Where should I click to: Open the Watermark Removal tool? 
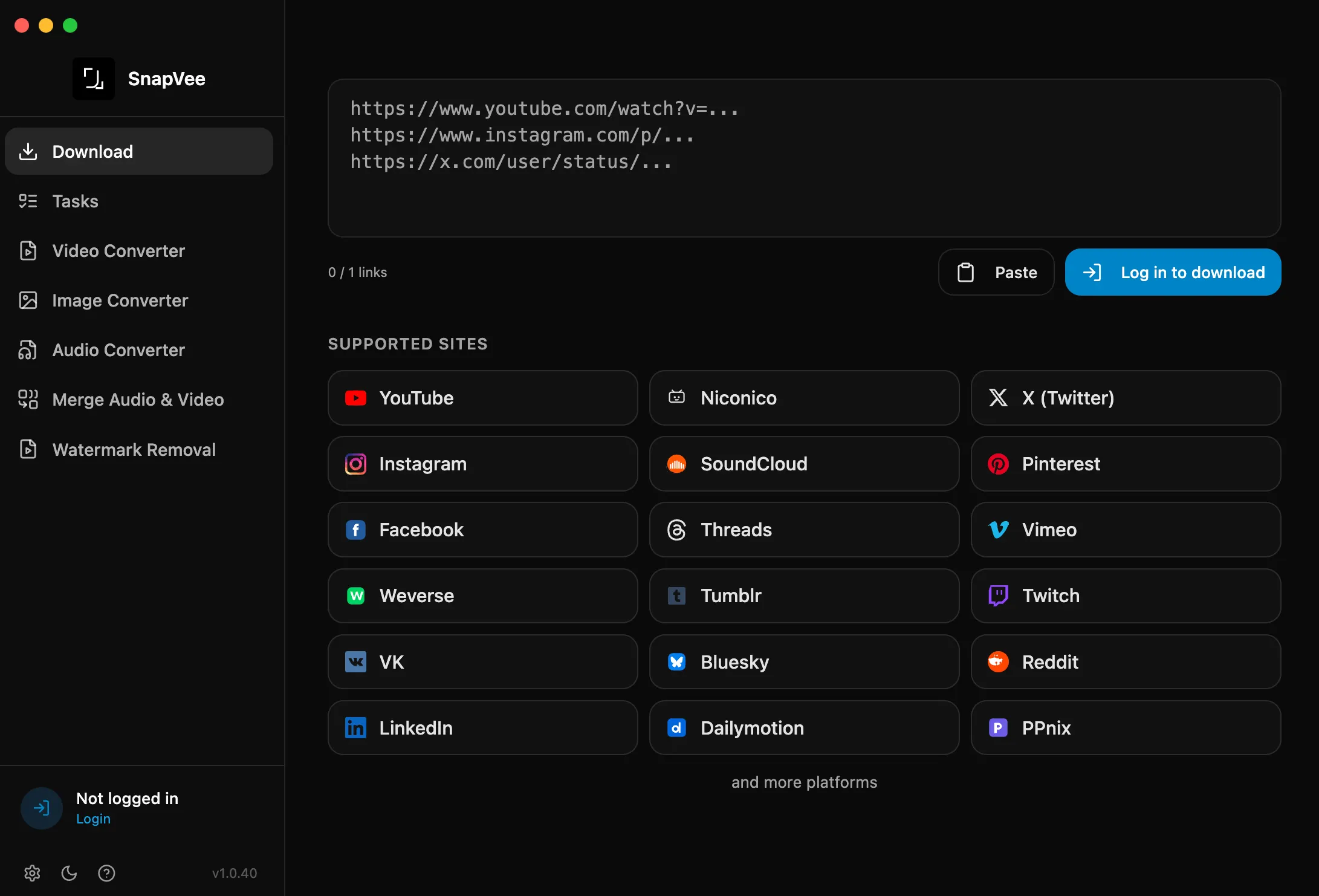pyautogui.click(x=139, y=449)
